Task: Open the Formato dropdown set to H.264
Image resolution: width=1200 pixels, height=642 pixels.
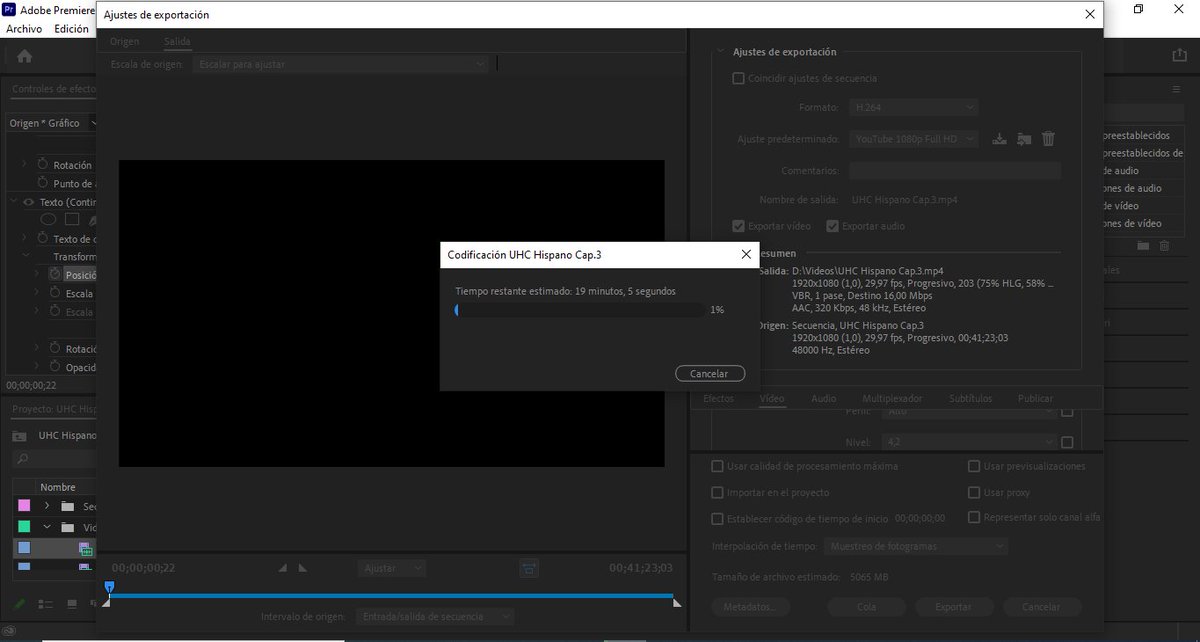Action: 912,107
